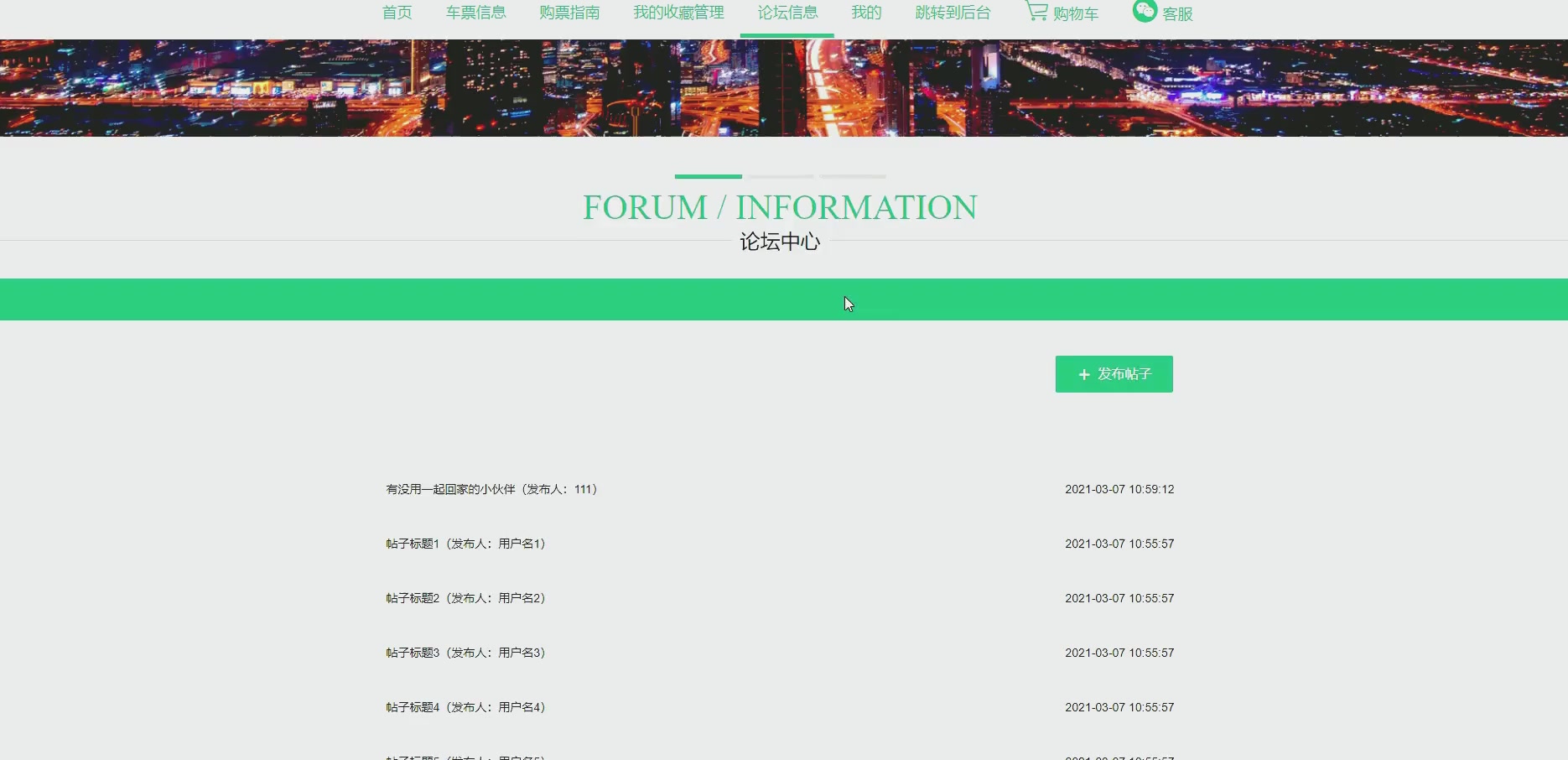
Task: Open 帖子标题1 posted by 用户名1
Action: tap(465, 544)
